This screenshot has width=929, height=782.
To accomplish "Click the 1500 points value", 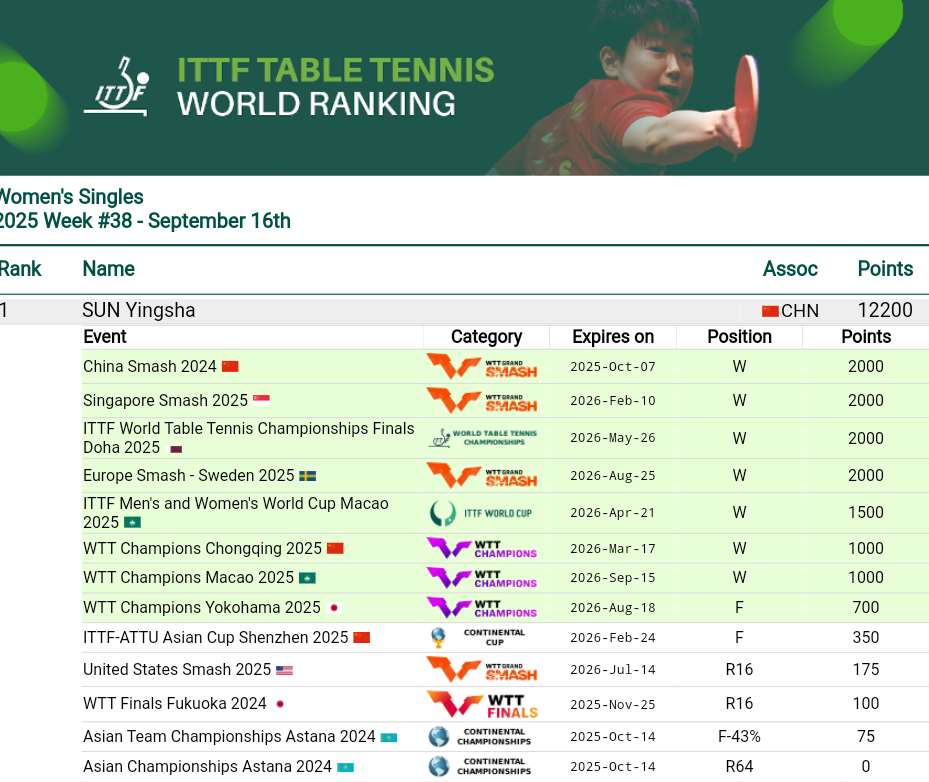I will pyautogui.click(x=866, y=512).
